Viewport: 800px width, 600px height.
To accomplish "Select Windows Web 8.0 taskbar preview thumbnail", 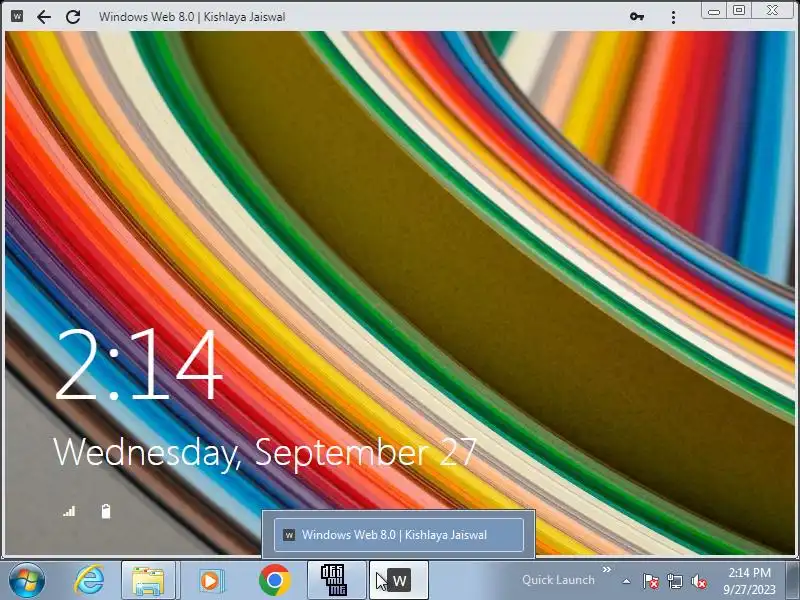I will (398, 535).
